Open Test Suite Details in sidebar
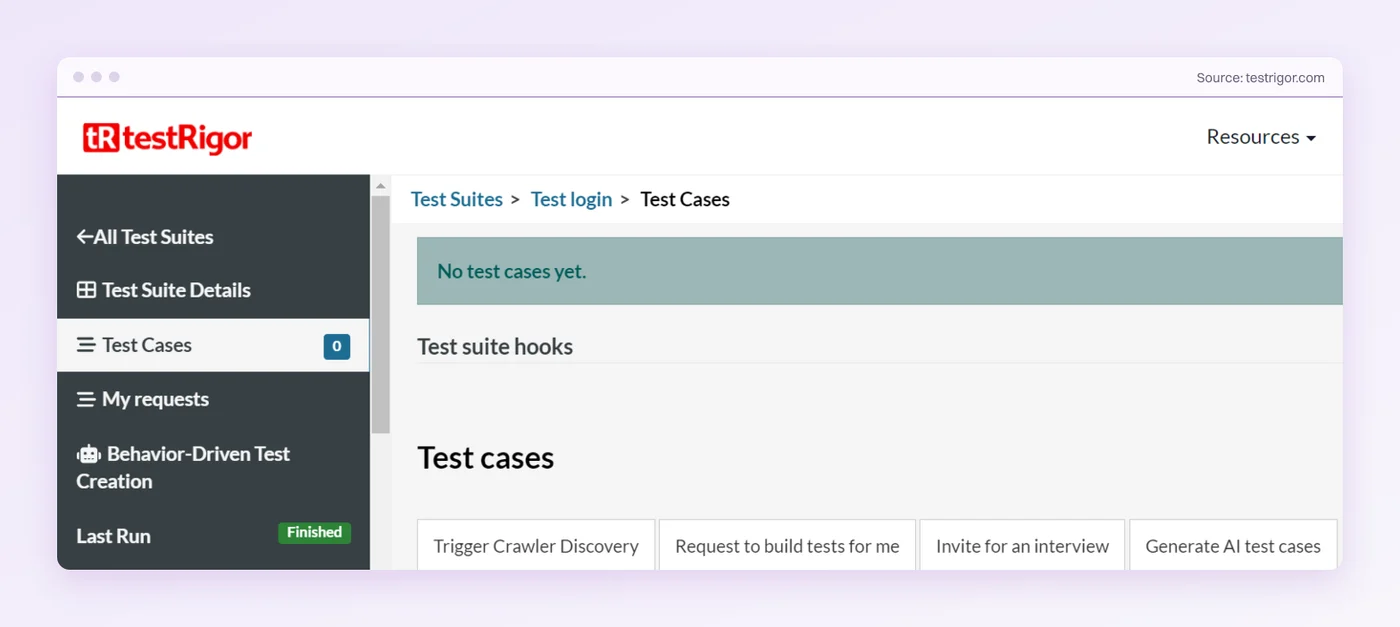 click(164, 290)
